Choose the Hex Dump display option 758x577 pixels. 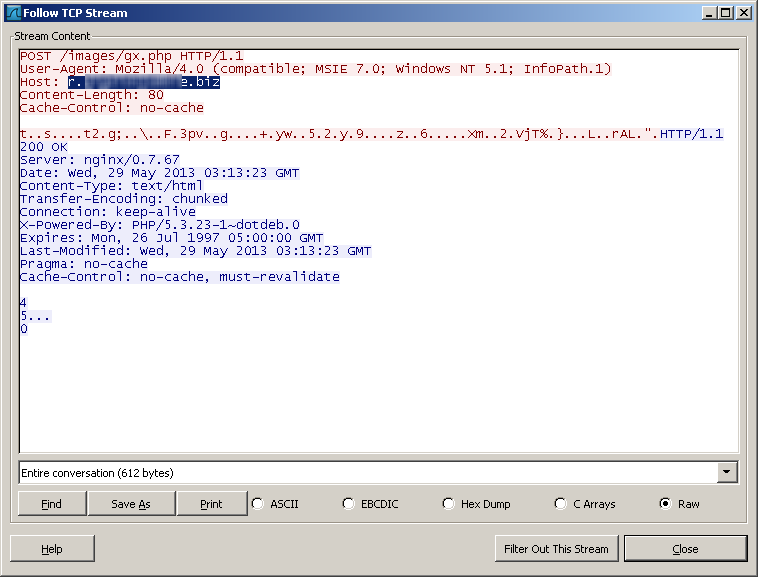coord(448,504)
